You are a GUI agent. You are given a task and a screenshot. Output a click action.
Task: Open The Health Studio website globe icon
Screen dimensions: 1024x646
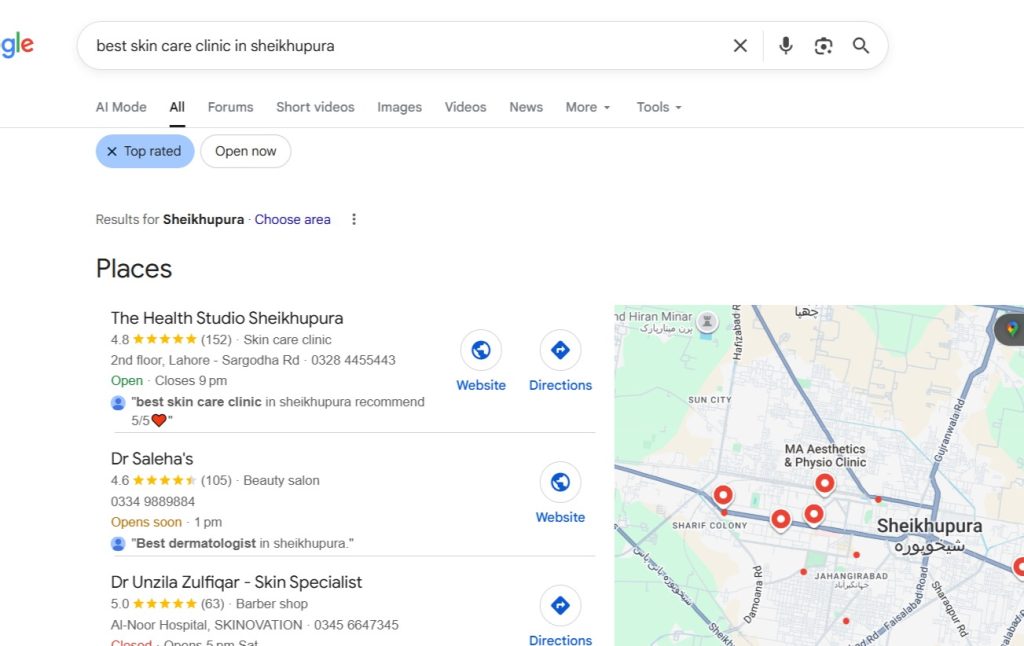(481, 351)
